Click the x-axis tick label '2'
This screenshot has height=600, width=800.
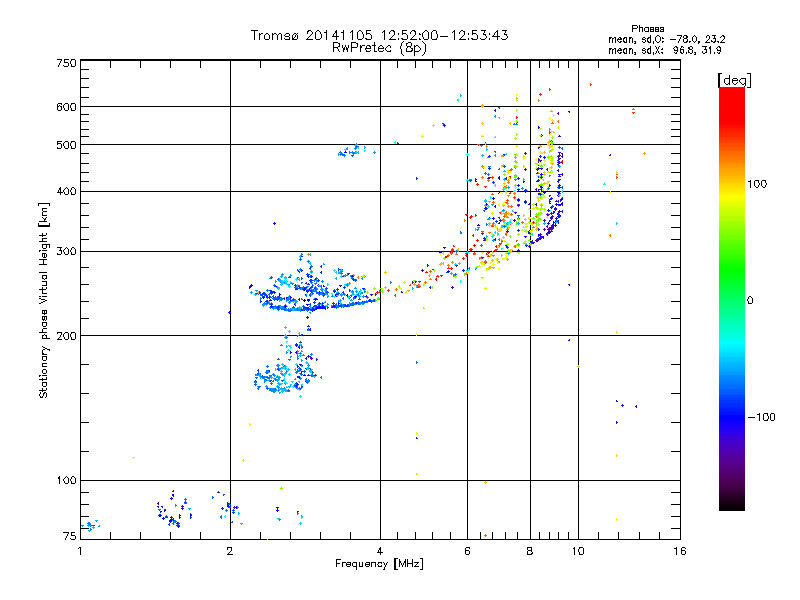230,551
